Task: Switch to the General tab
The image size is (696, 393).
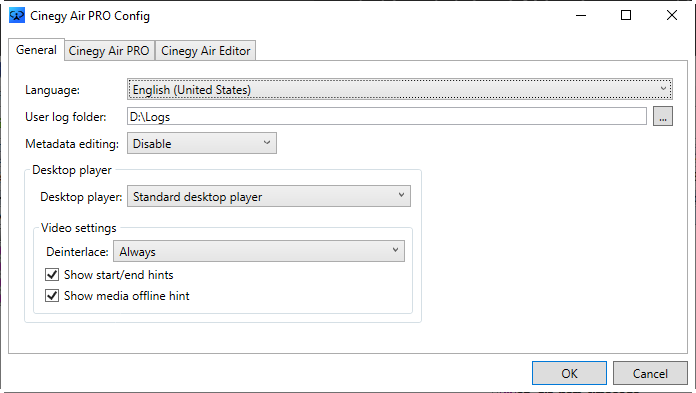Action: [x=36, y=50]
